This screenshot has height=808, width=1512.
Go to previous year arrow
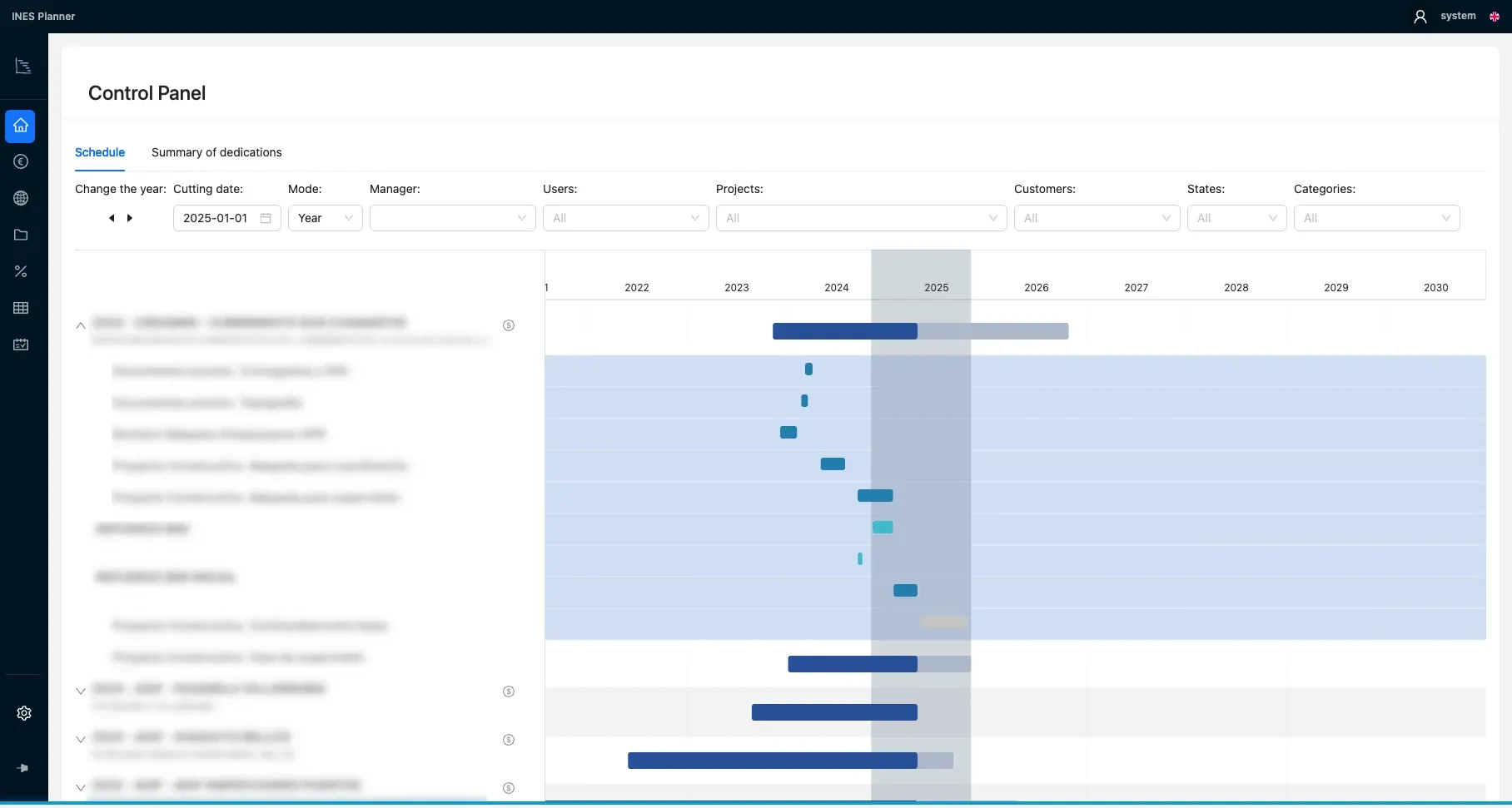click(112, 218)
